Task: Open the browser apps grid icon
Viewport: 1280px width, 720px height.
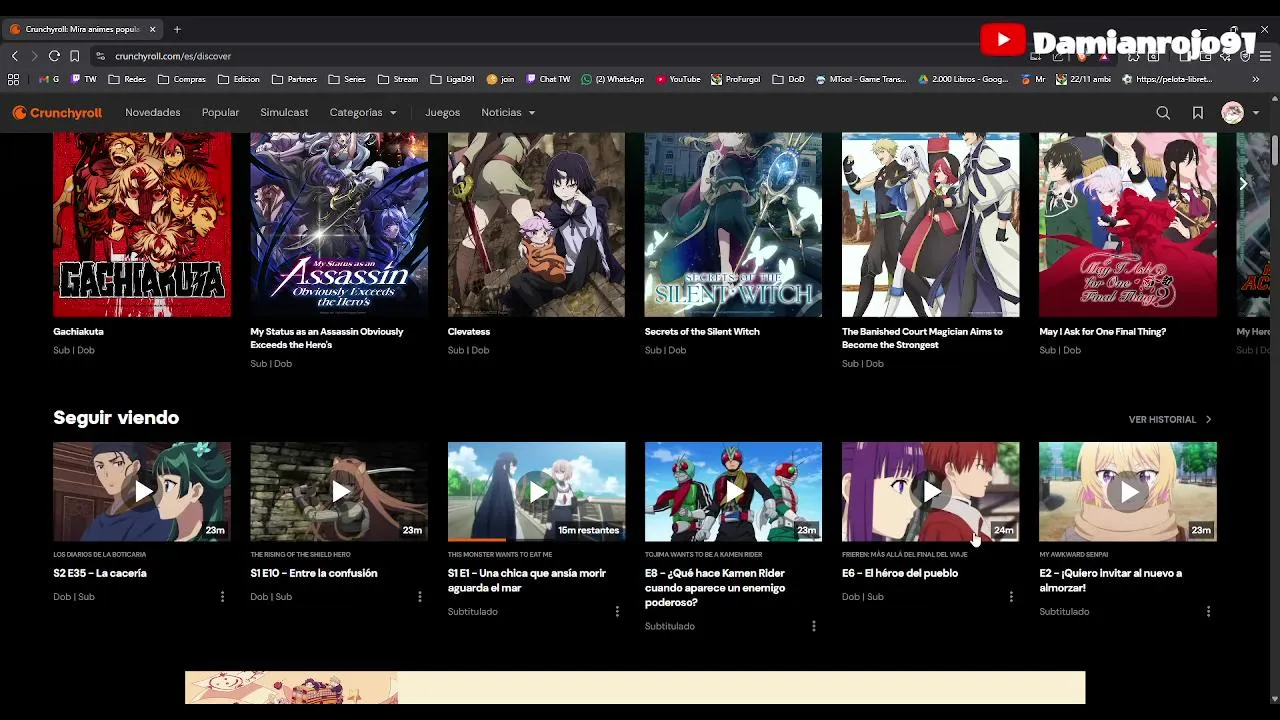Action: [13, 79]
